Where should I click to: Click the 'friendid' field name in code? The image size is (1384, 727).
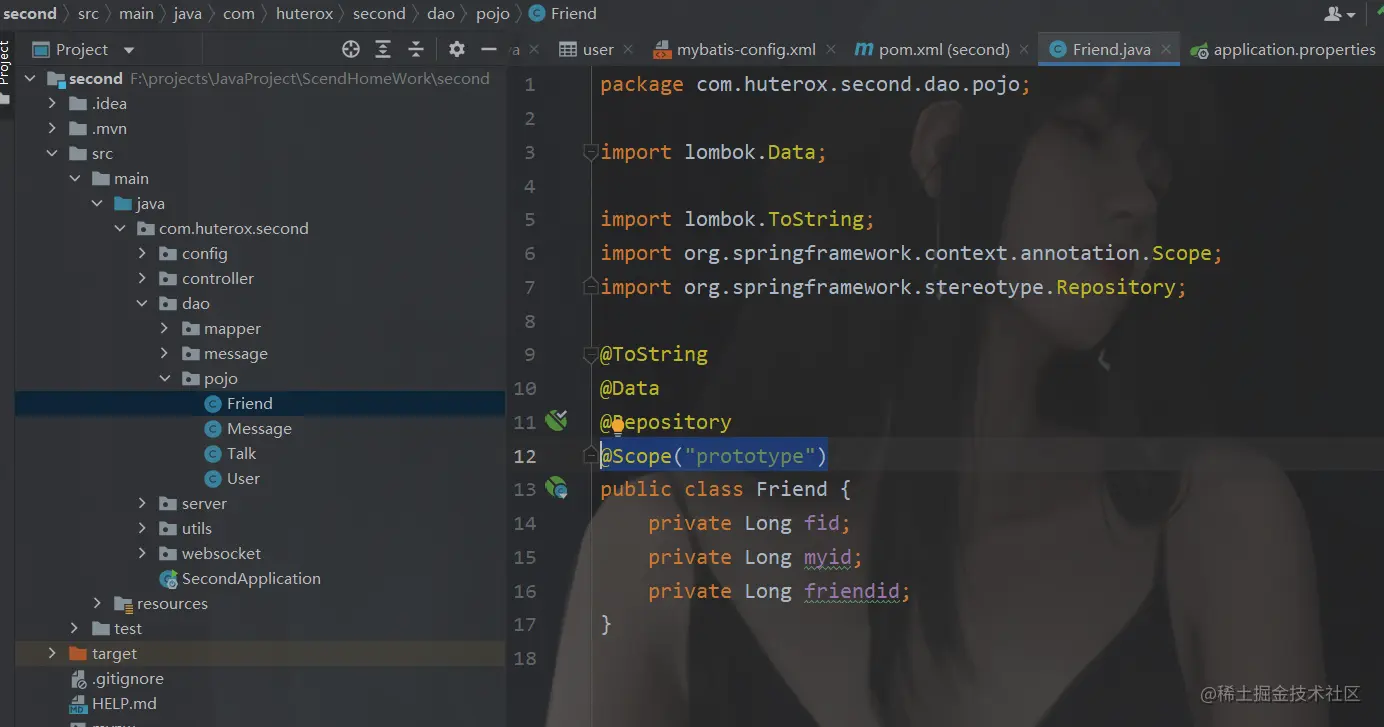click(852, 591)
